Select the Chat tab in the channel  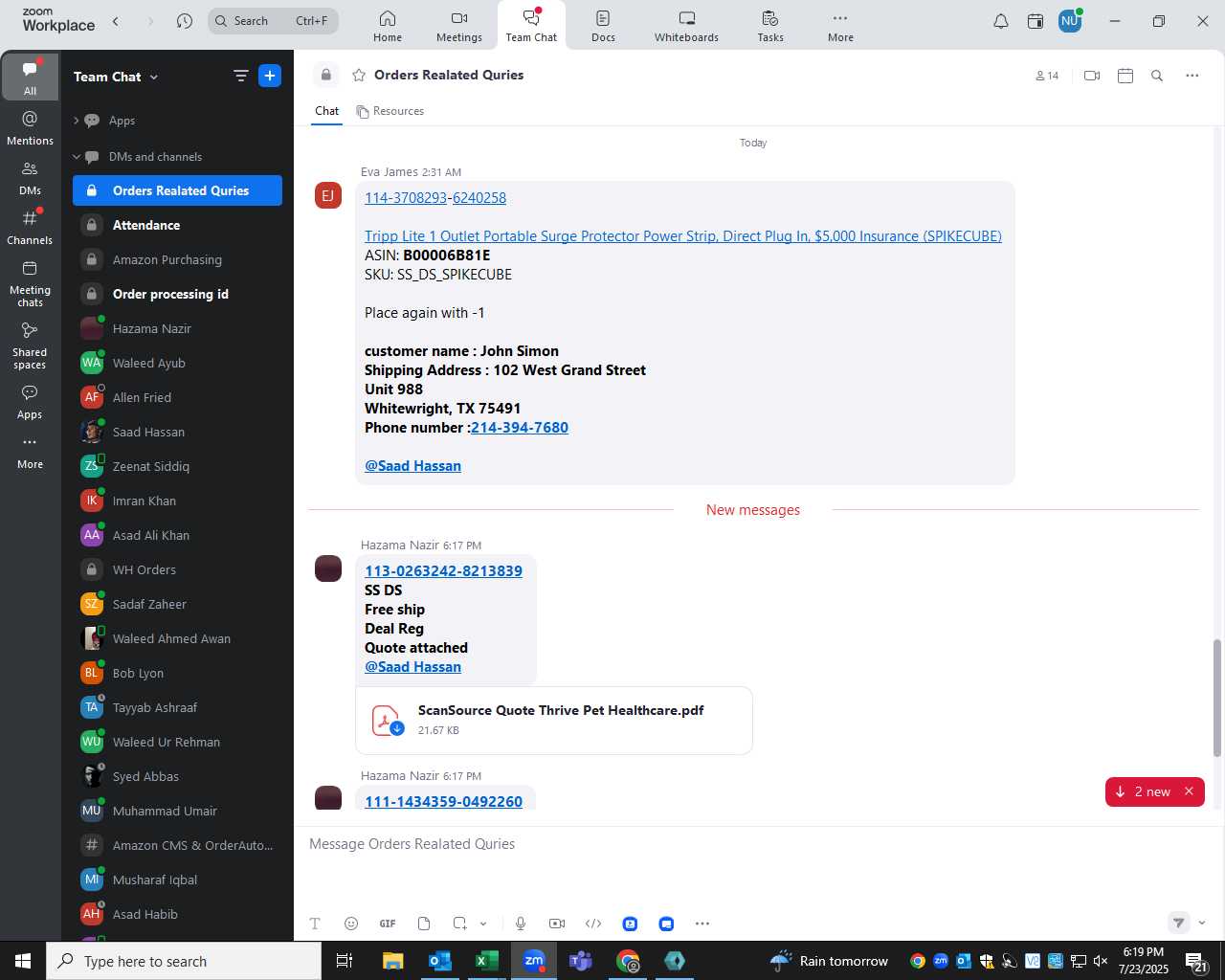point(327,111)
